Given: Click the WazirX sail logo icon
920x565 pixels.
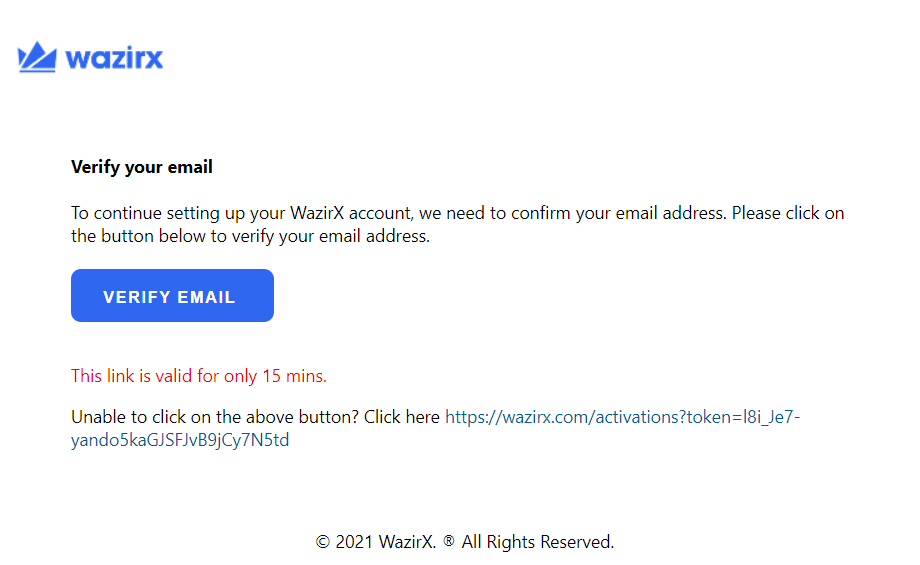Looking at the screenshot, I should 37,57.
